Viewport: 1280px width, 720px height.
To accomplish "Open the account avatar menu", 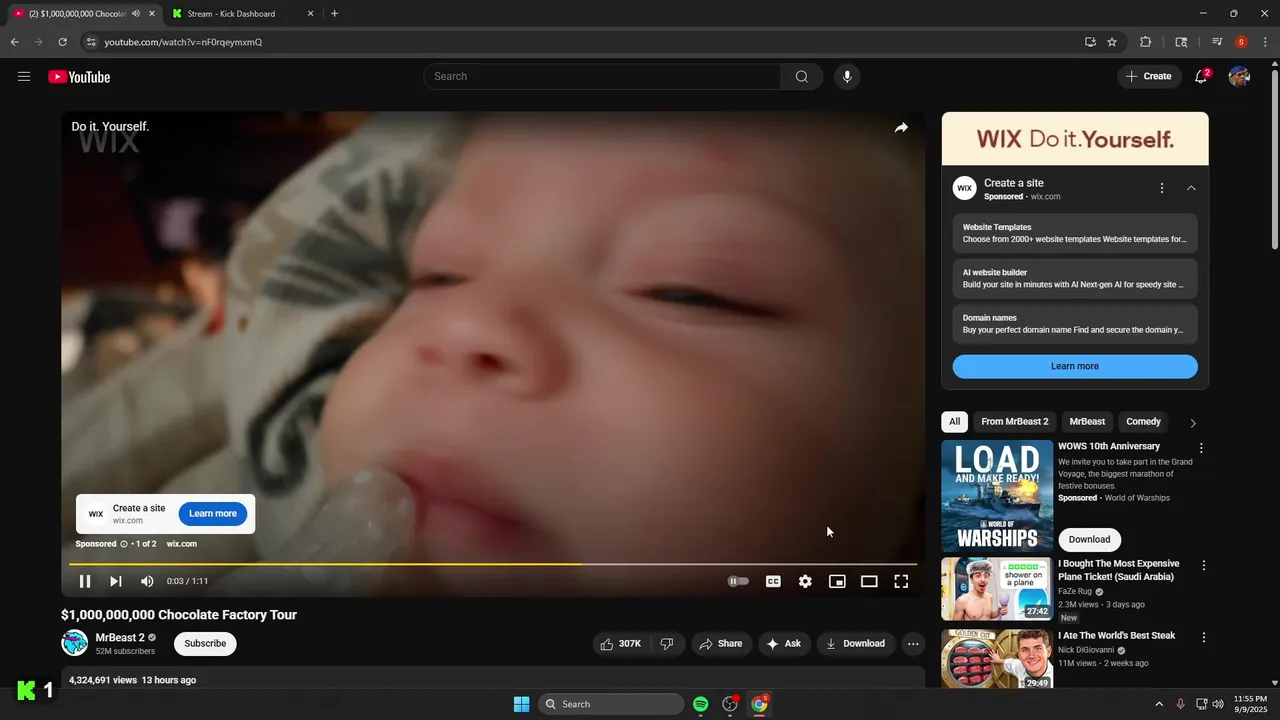I will click(x=1239, y=77).
